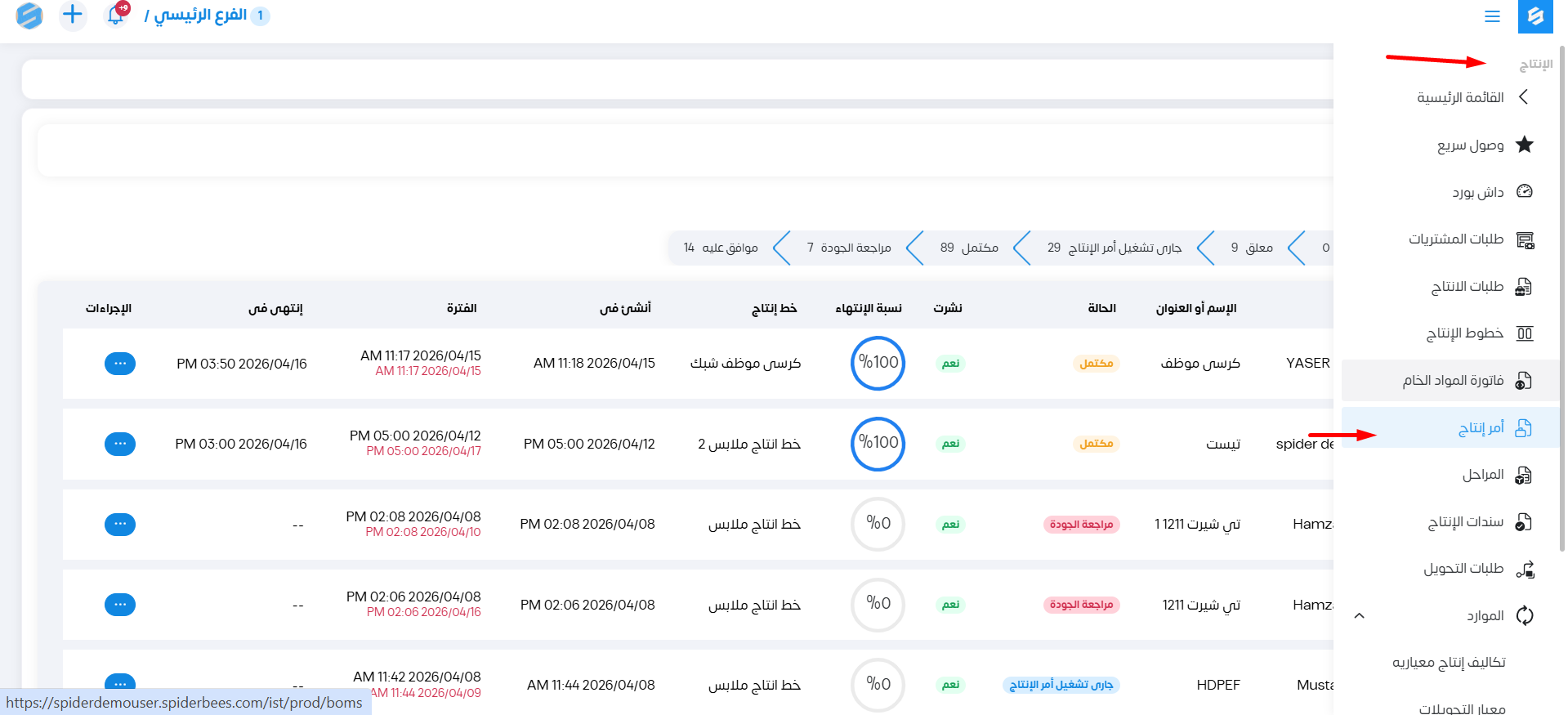Open production order menu item (أمر إنتاج)
This screenshot has width=1568, height=715.
(x=1481, y=427)
